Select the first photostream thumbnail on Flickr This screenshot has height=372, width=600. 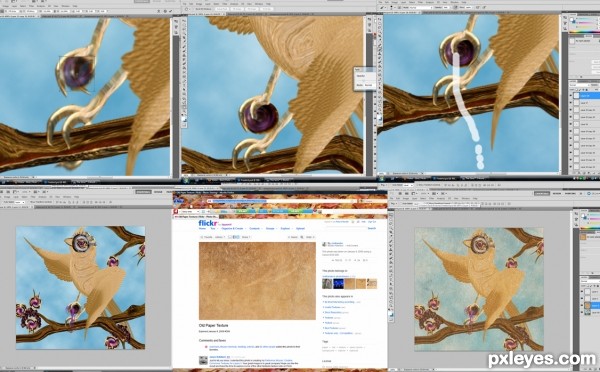pyautogui.click(x=328, y=284)
